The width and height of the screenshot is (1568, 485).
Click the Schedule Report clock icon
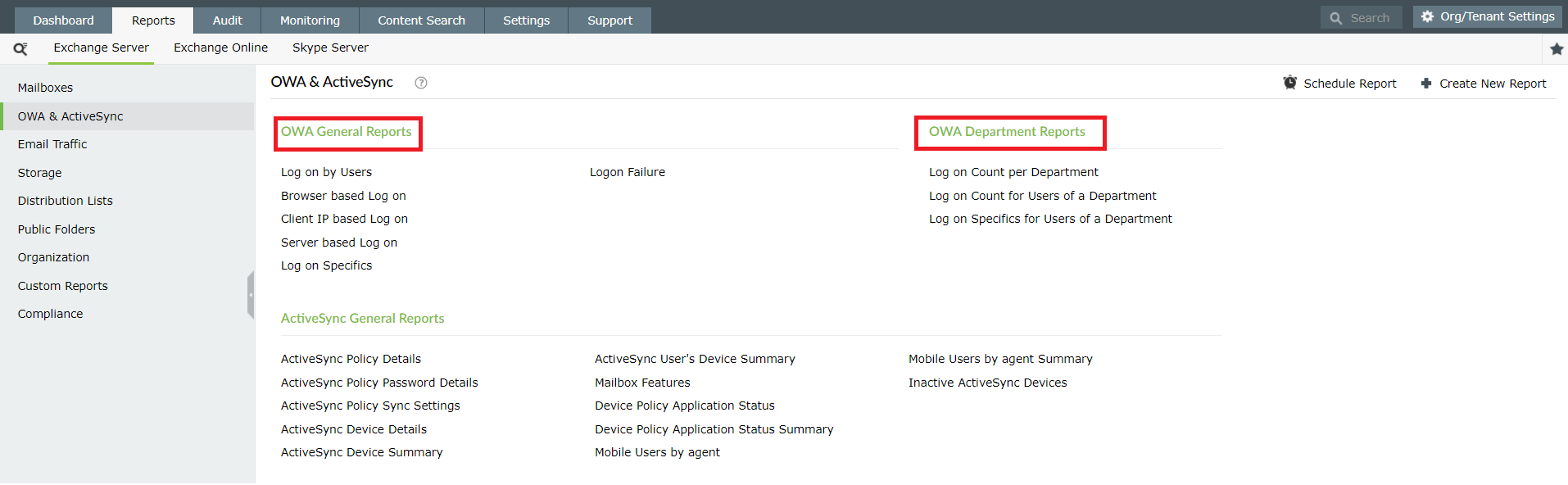[x=1290, y=83]
